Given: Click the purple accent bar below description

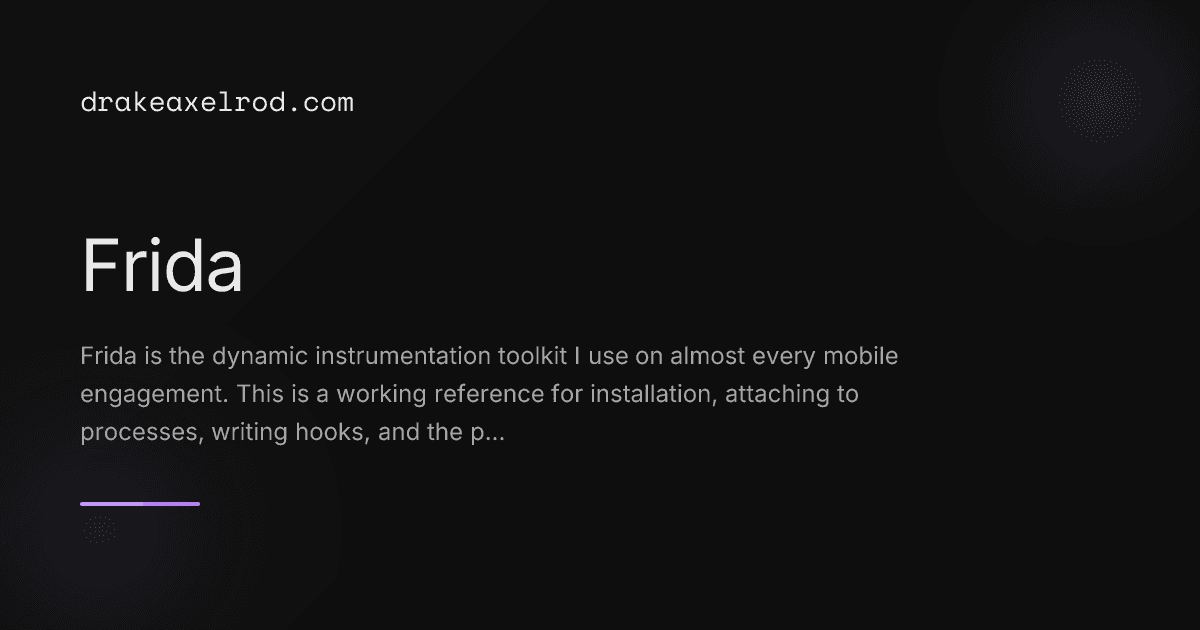Looking at the screenshot, I should coord(140,504).
